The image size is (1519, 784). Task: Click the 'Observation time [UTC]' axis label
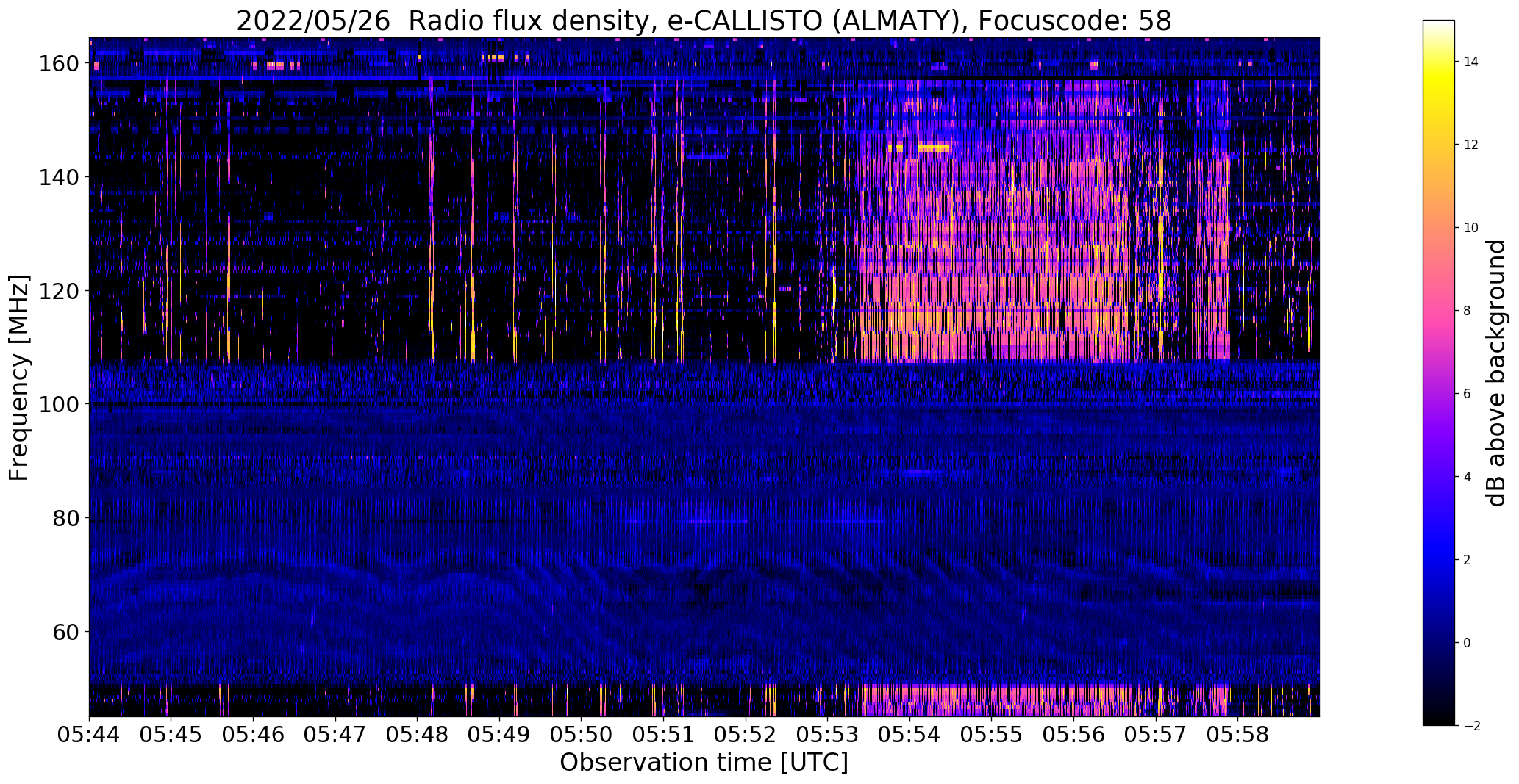(704, 763)
